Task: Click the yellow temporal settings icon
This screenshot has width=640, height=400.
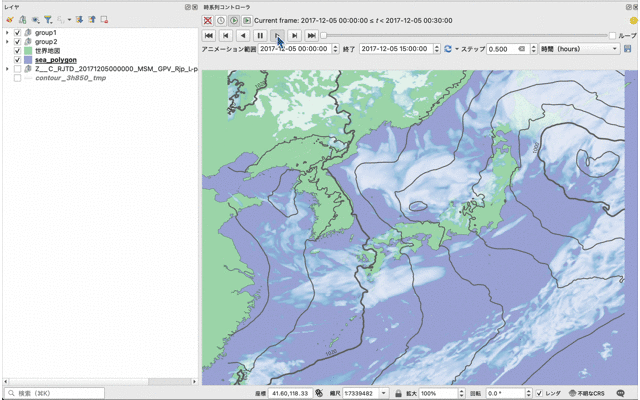Action: [x=634, y=20]
